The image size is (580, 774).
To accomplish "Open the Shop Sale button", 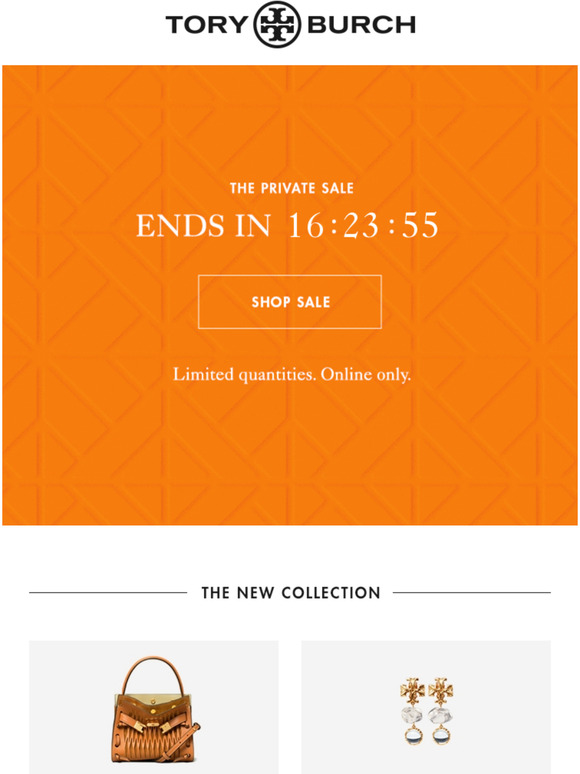I will tap(290, 302).
